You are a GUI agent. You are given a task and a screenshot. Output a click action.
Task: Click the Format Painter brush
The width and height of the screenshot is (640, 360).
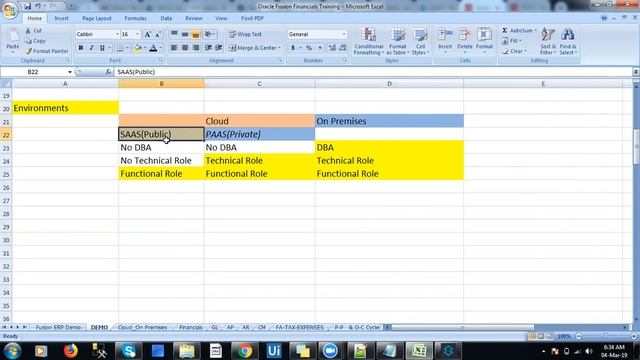point(29,51)
